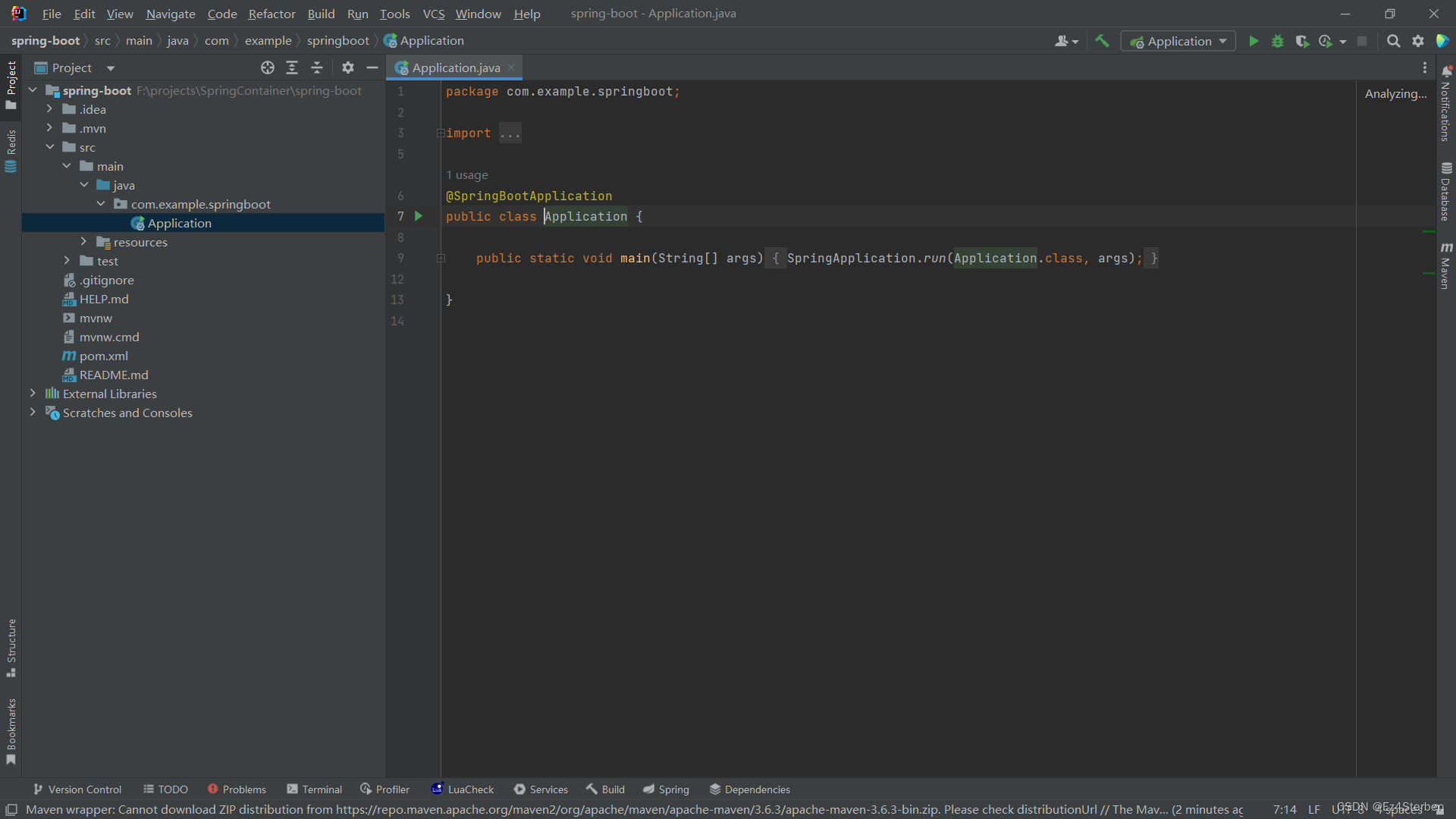The height and width of the screenshot is (819, 1456).
Task: Open the Database tool window
Action: [x=1446, y=191]
